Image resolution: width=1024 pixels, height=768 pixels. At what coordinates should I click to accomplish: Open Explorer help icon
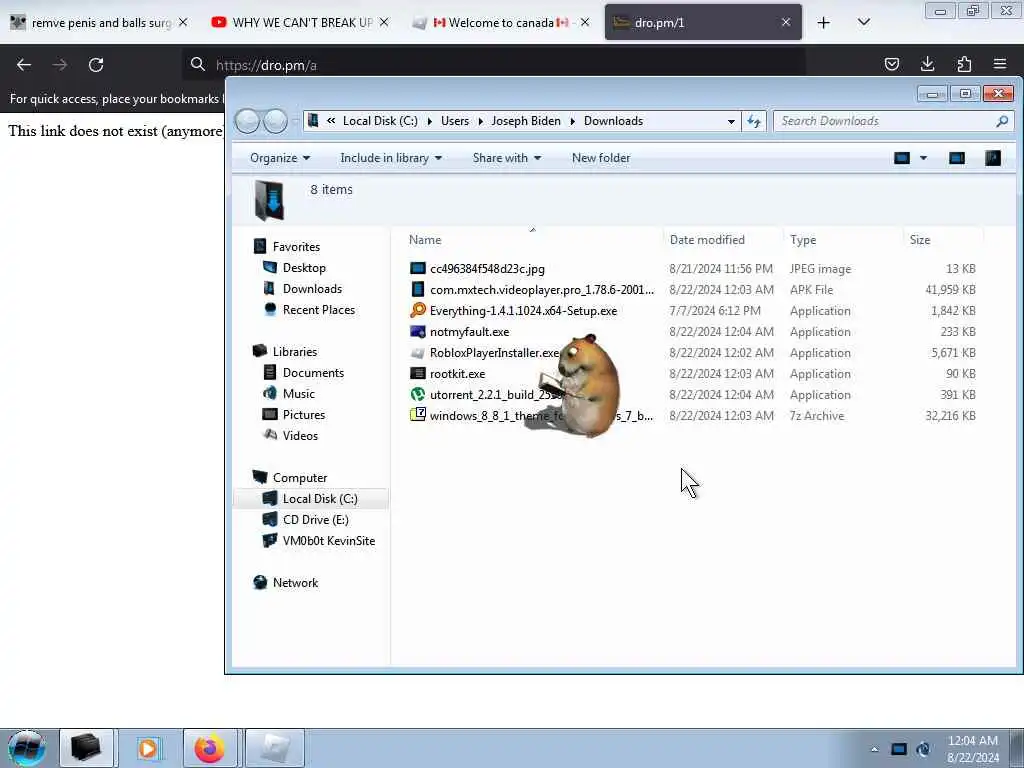[x=993, y=158]
